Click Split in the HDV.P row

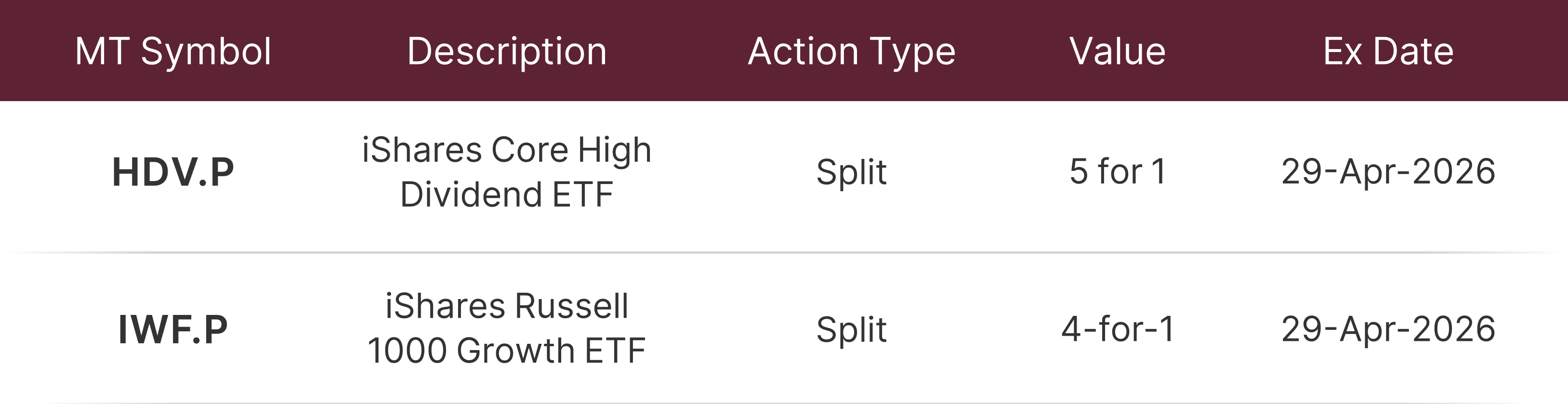[x=851, y=172]
